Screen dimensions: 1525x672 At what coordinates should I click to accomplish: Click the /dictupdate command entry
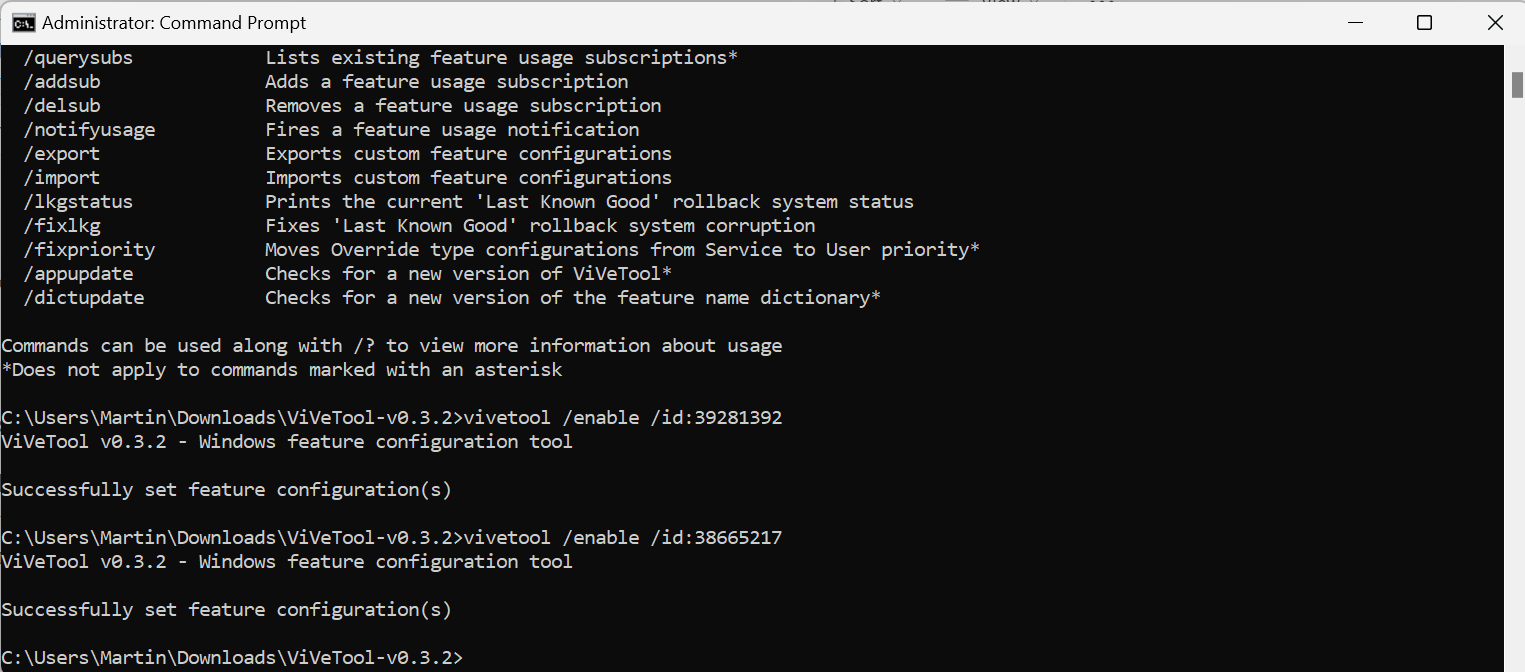(x=84, y=298)
